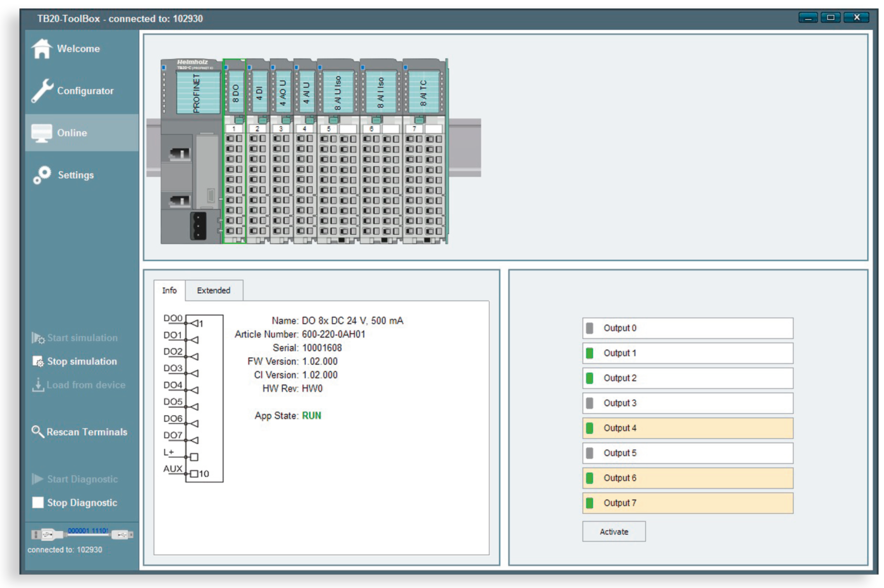Screen dimensions: 884x588
Task: Click the USB connection status graphic
Action: tap(82, 533)
